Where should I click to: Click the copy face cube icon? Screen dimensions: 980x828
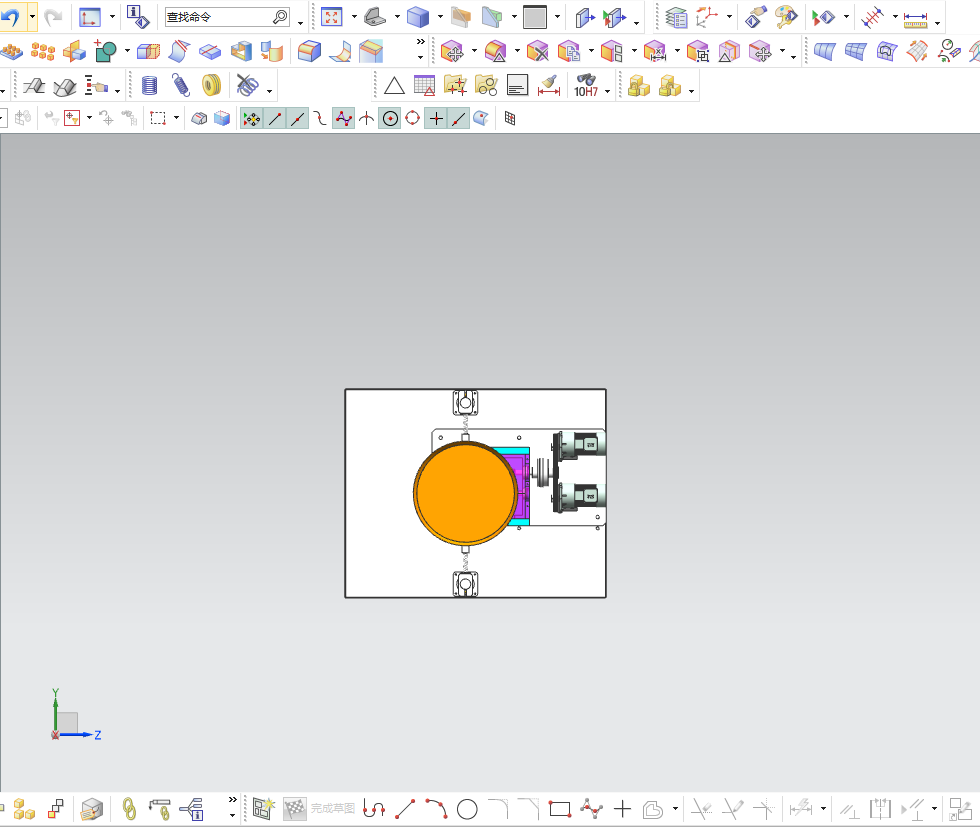click(569, 51)
